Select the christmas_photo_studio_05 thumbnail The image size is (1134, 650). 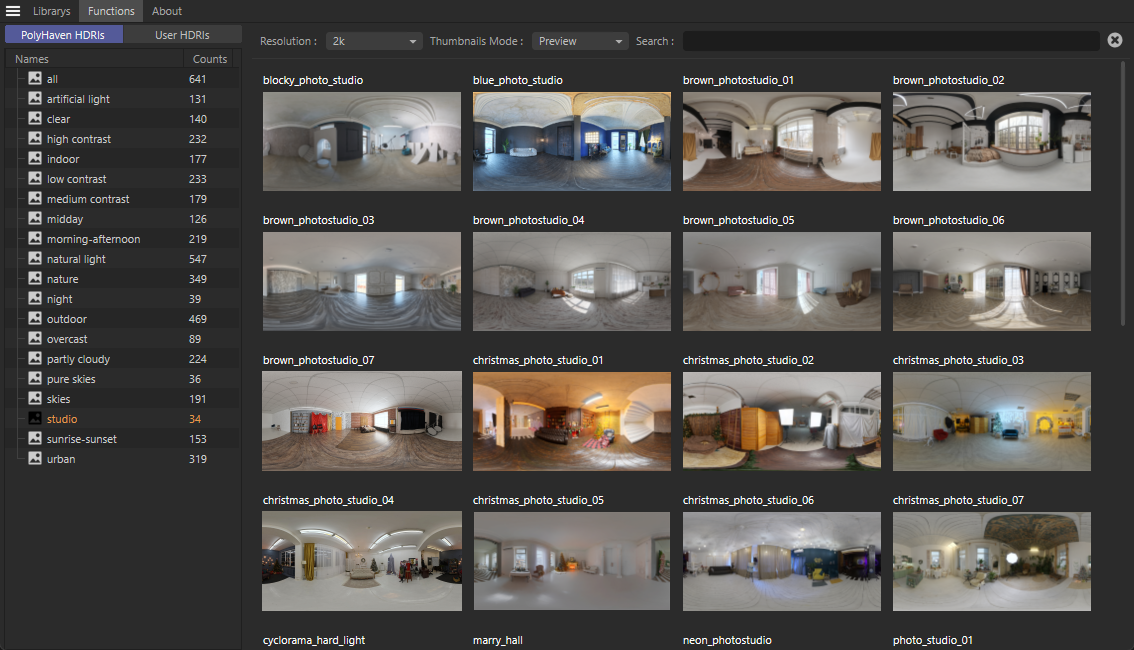(571, 561)
